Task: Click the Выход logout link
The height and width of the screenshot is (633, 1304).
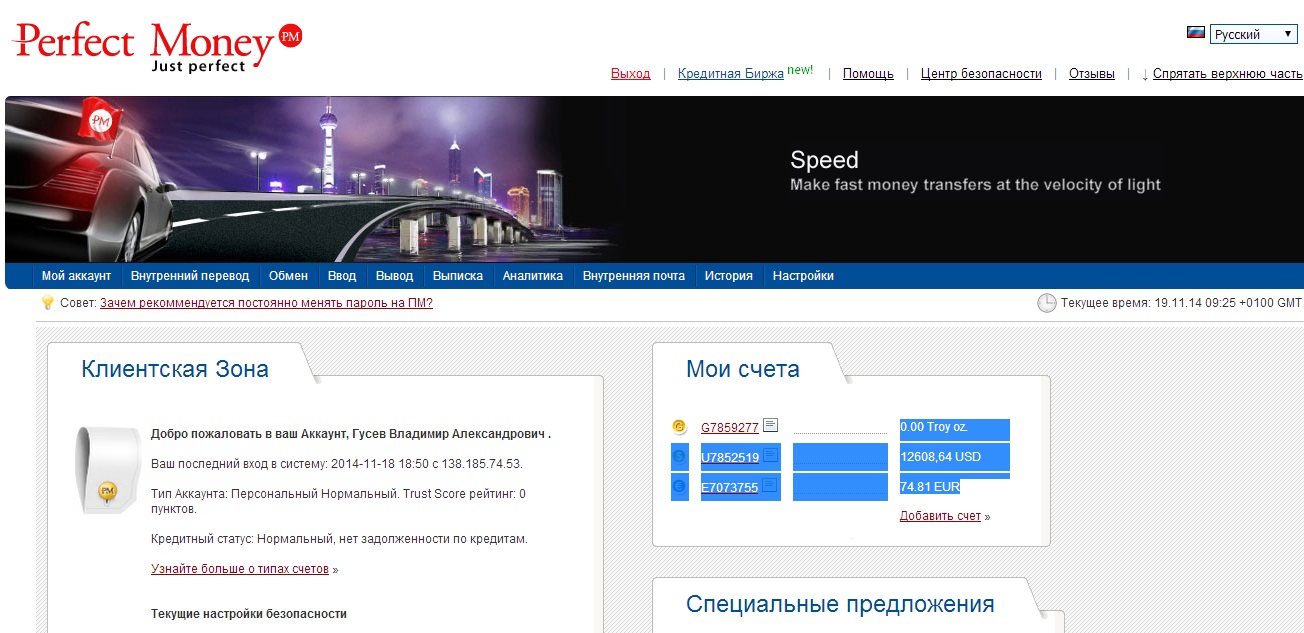Action: coord(631,74)
